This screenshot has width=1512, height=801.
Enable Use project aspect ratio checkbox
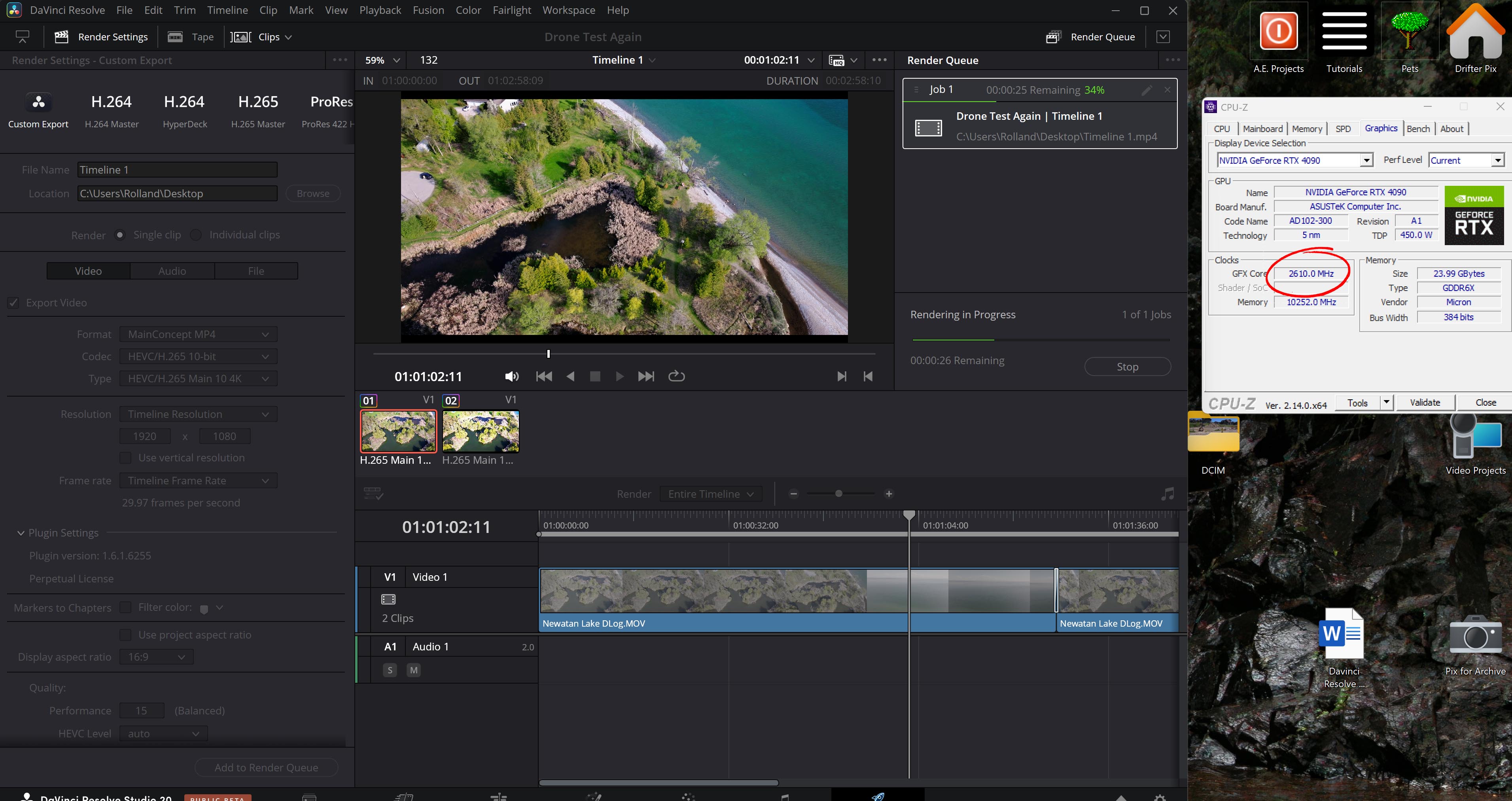pyautogui.click(x=125, y=635)
